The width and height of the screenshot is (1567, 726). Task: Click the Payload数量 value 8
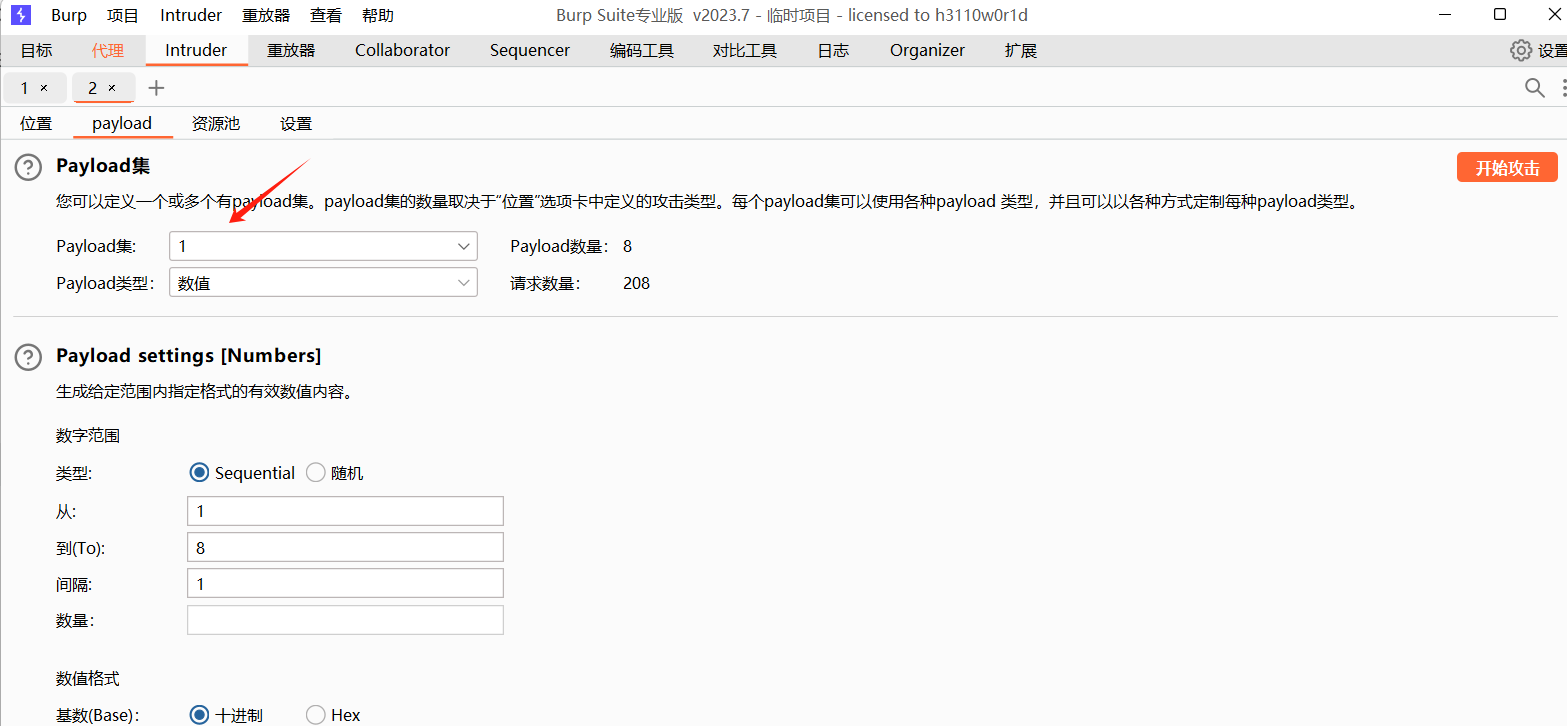click(x=627, y=247)
